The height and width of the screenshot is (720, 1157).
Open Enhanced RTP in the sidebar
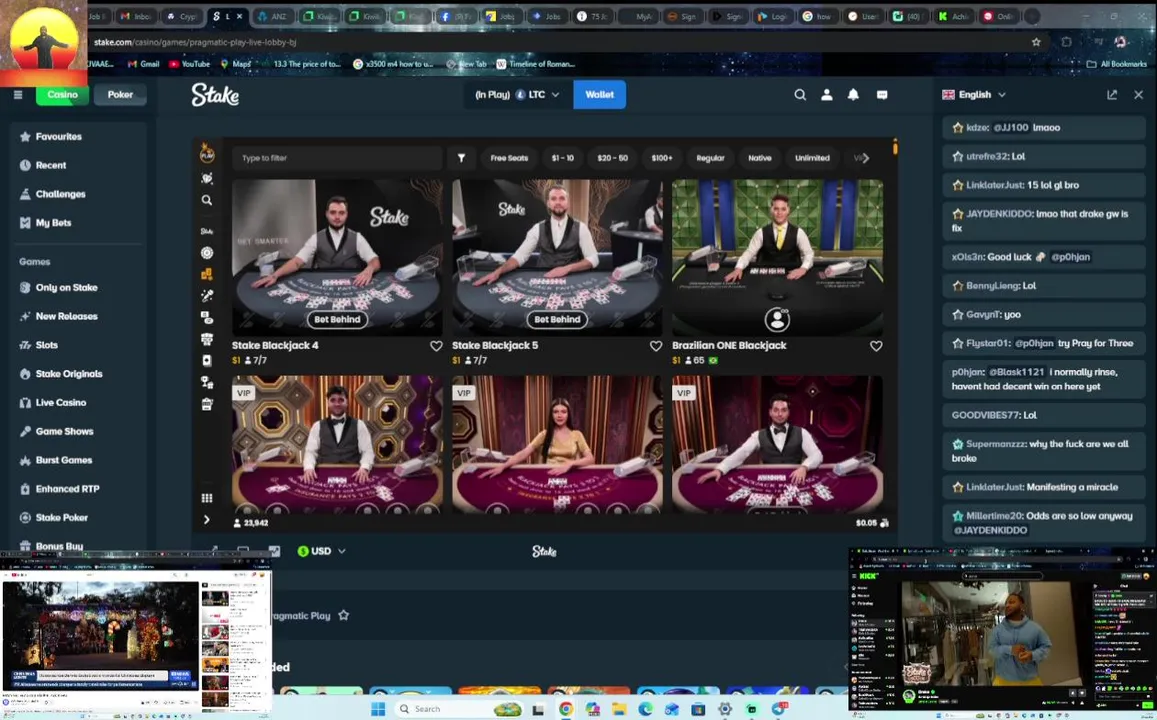[x=76, y=489]
